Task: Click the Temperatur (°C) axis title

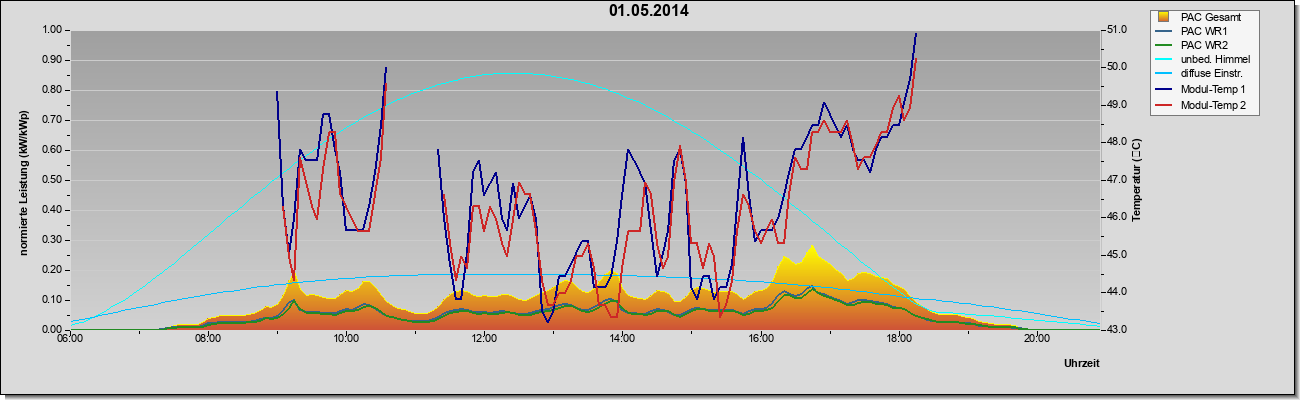Action: point(1136,180)
